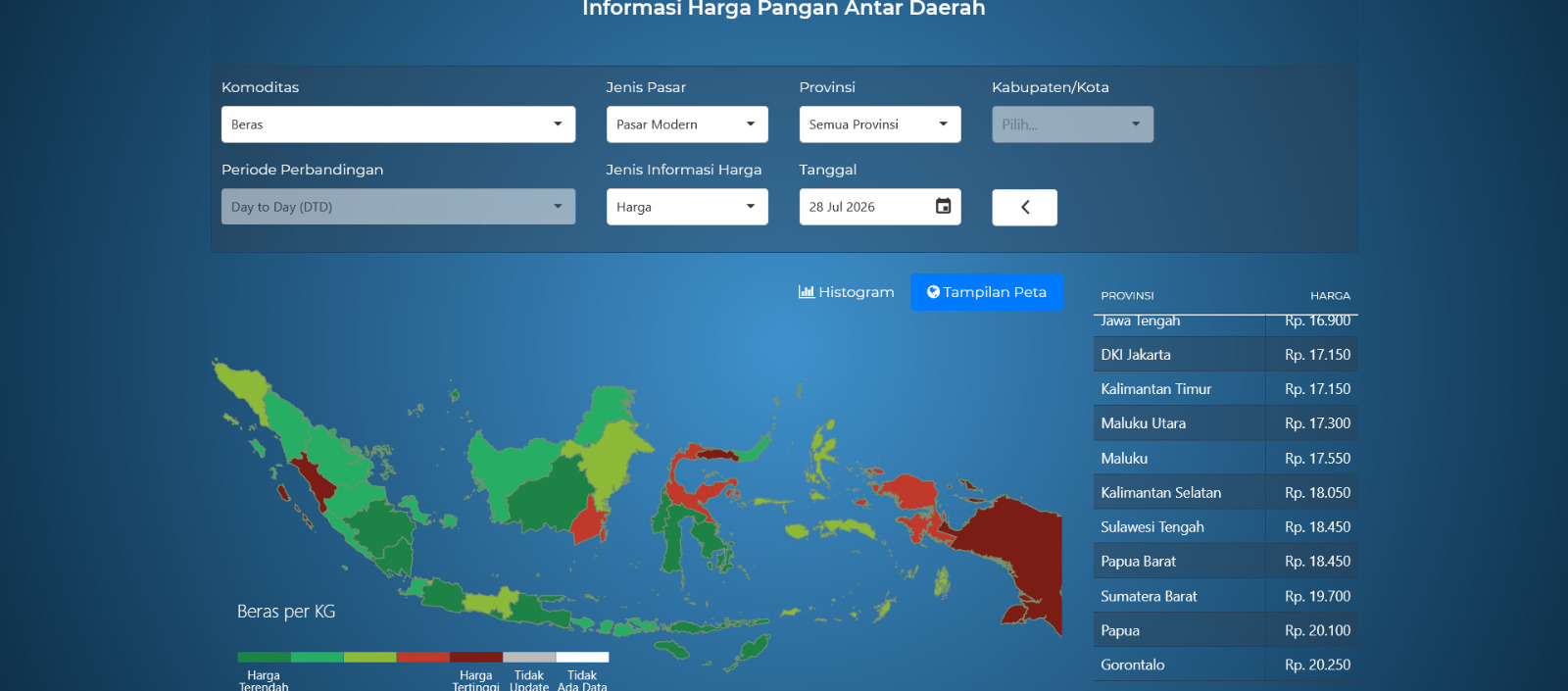Click Rp. 17.550, the Maluku price
Image resolution: width=1568 pixels, height=691 pixels.
(x=1317, y=458)
